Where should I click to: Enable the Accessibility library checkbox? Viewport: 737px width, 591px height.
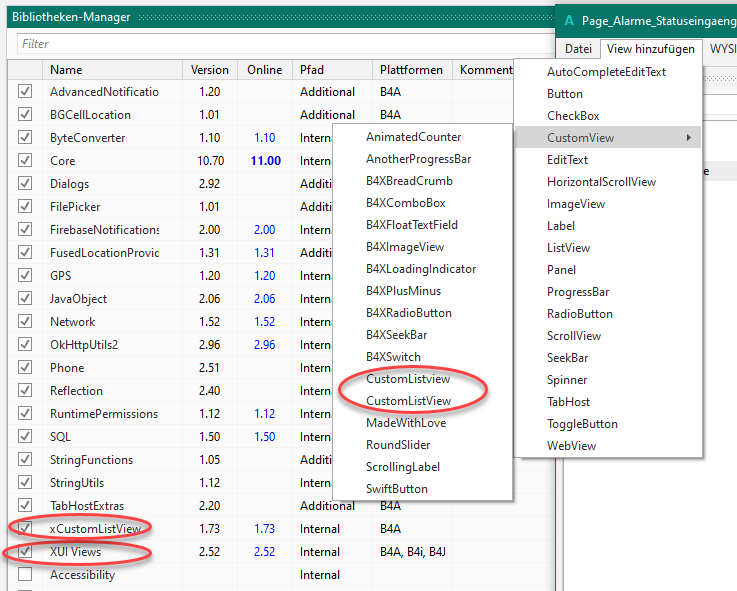pos(25,575)
